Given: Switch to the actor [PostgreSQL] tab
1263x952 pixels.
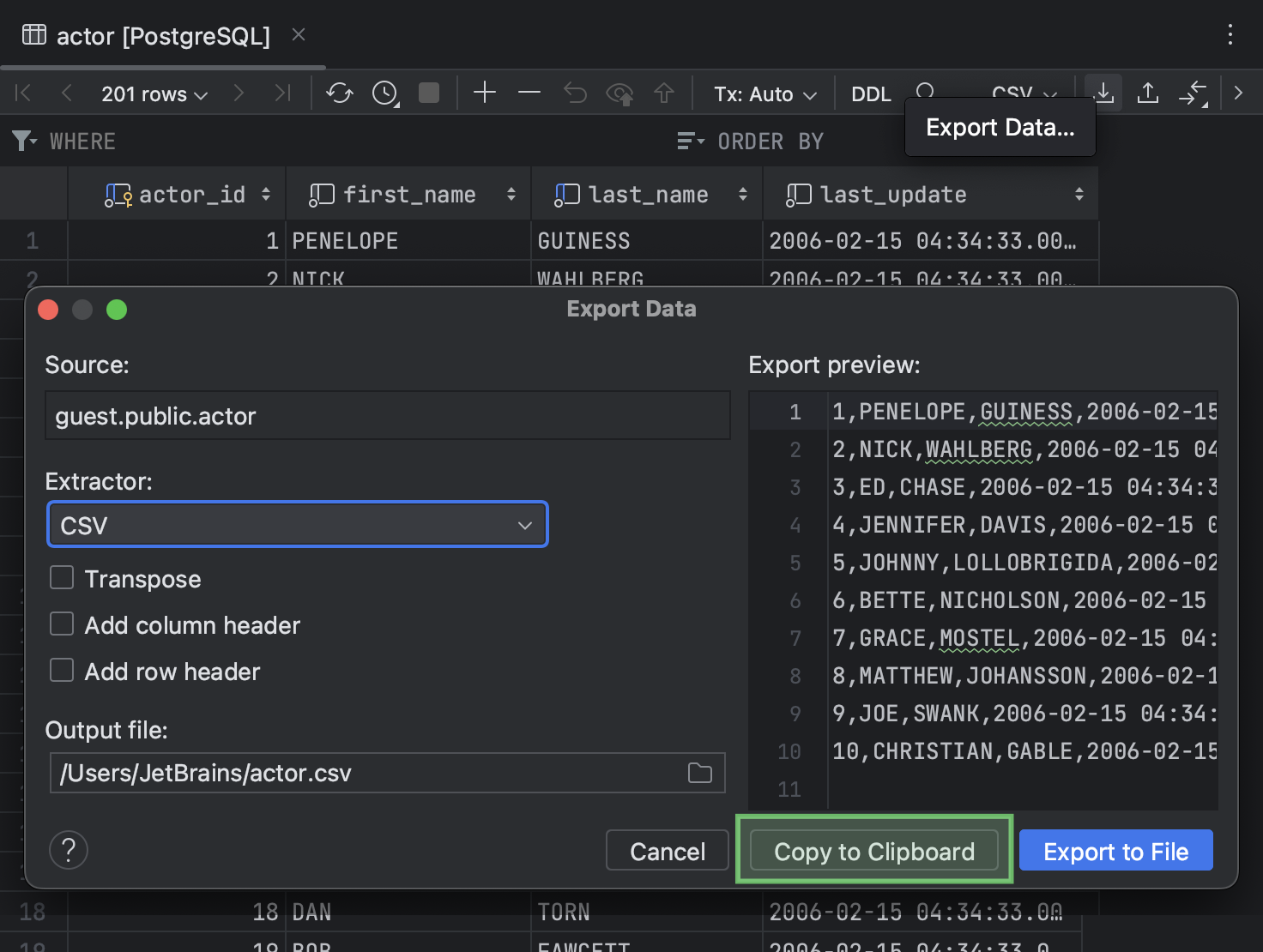Looking at the screenshot, I should click(x=161, y=35).
